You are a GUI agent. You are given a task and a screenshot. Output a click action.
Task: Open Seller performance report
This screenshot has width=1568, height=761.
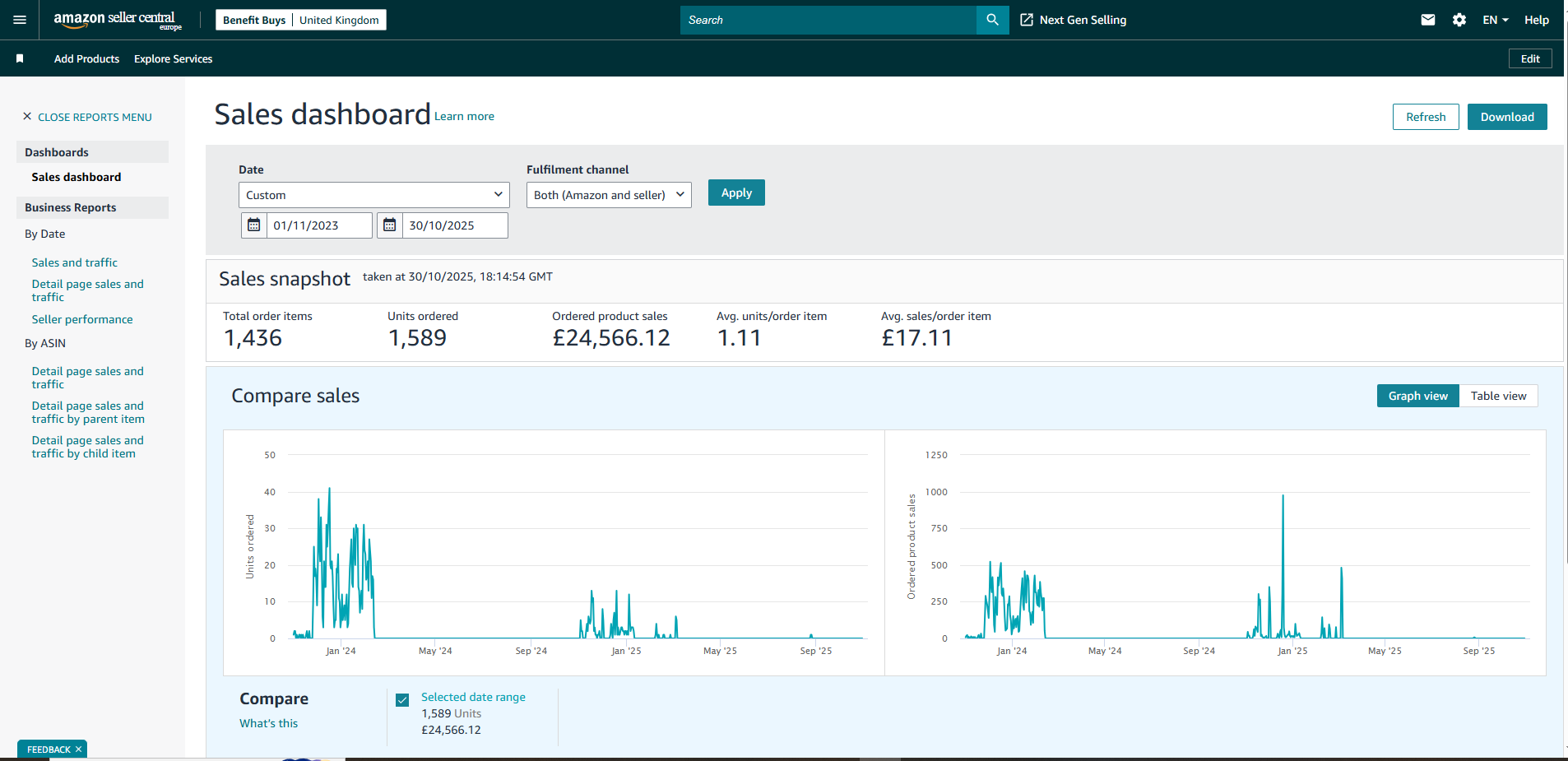82,319
